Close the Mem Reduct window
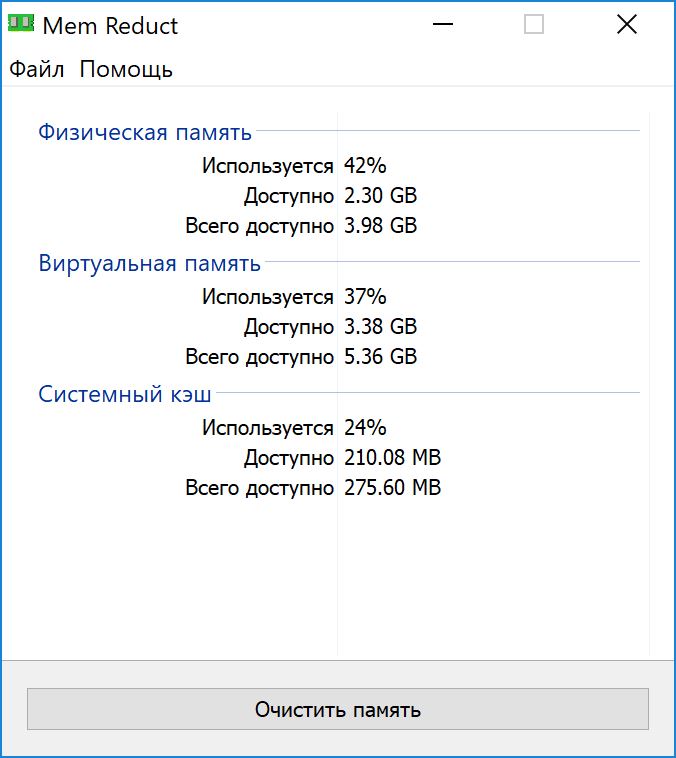The height and width of the screenshot is (758, 676). pyautogui.click(x=627, y=25)
